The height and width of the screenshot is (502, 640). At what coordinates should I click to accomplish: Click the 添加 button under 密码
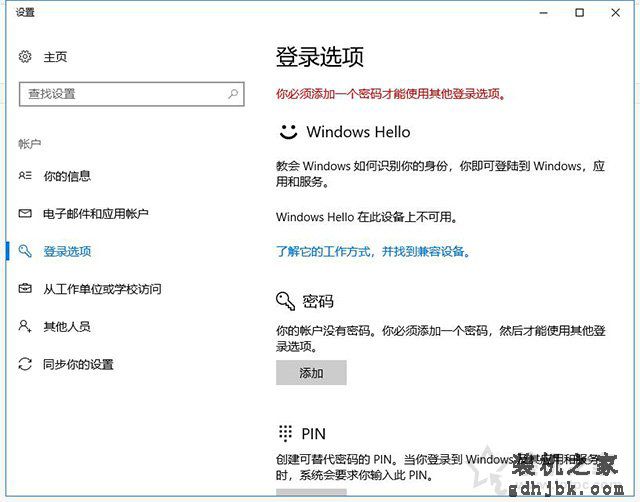point(311,372)
